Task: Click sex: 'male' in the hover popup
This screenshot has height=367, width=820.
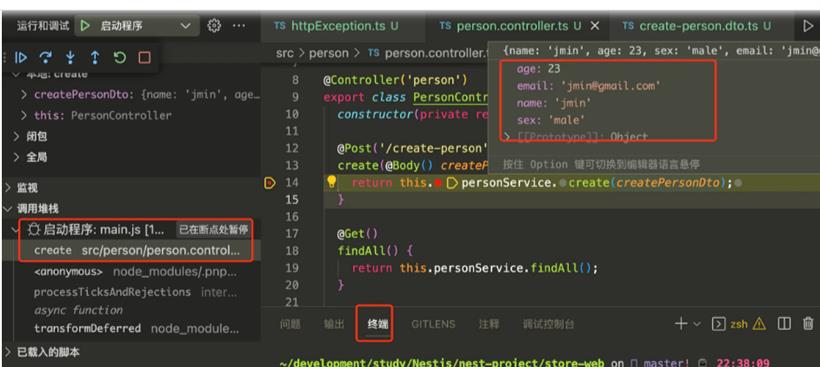Action: coord(551,120)
